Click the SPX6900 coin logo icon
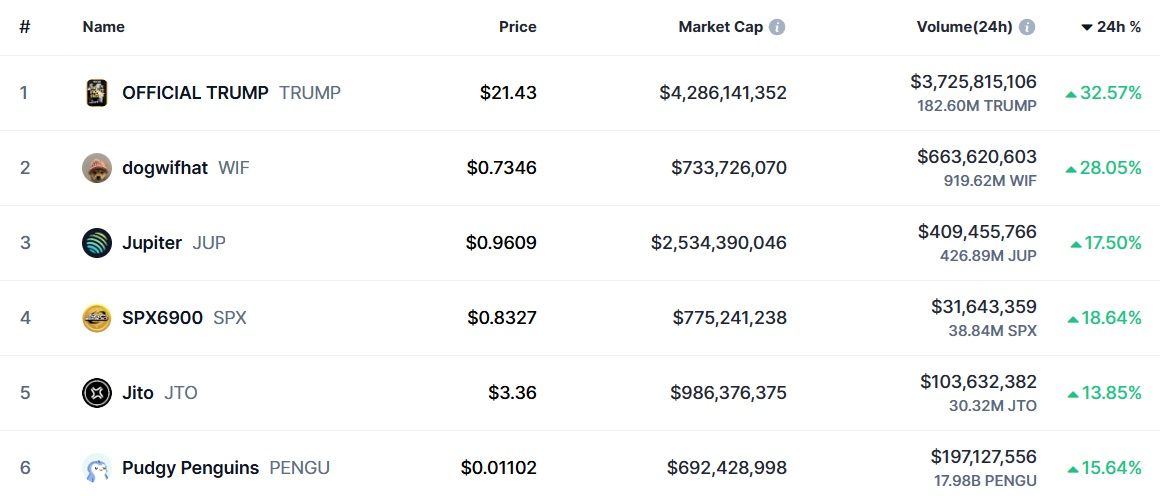This screenshot has width=1160, height=501. 96,318
